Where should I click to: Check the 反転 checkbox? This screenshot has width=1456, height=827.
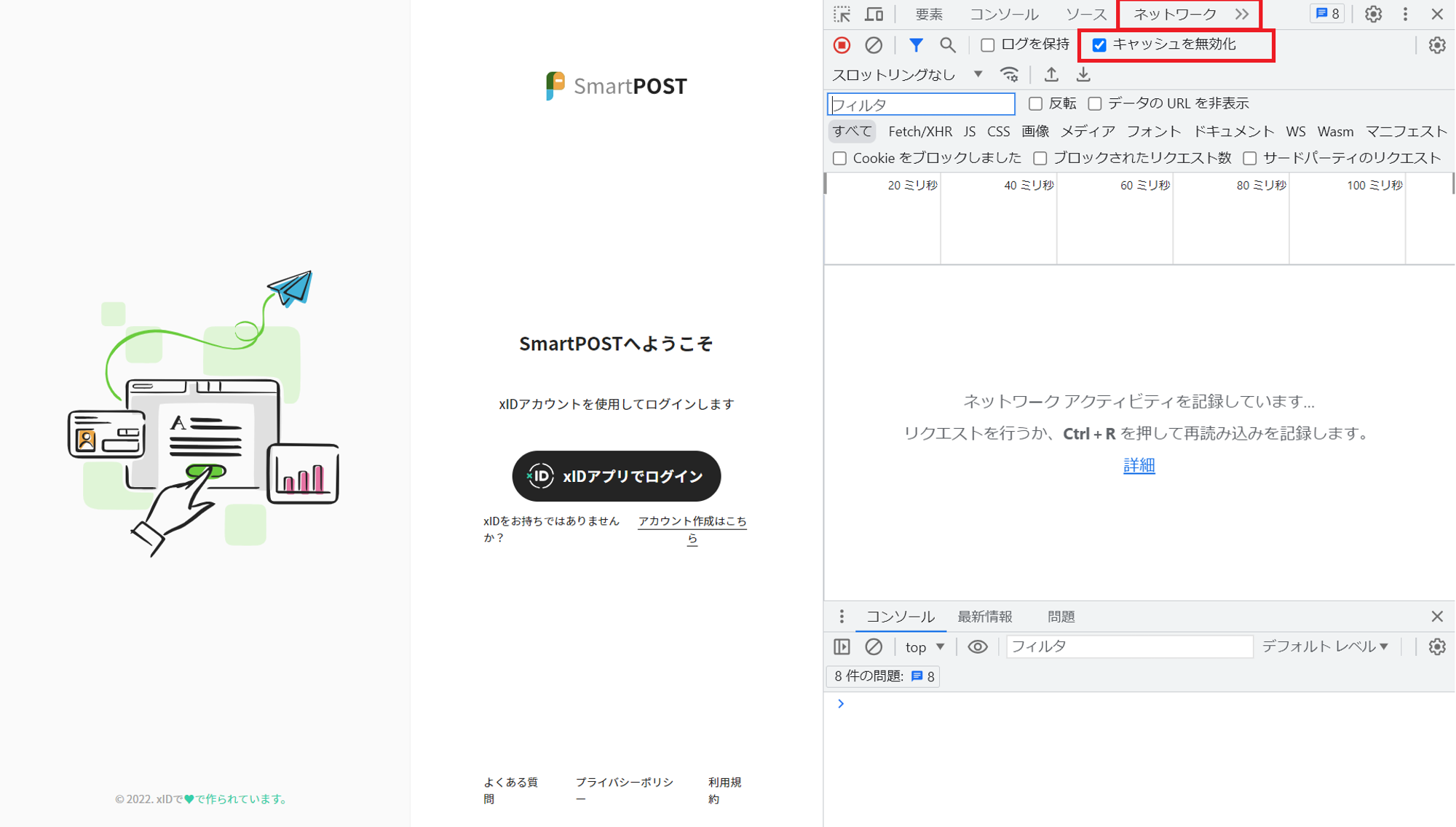pos(1035,103)
